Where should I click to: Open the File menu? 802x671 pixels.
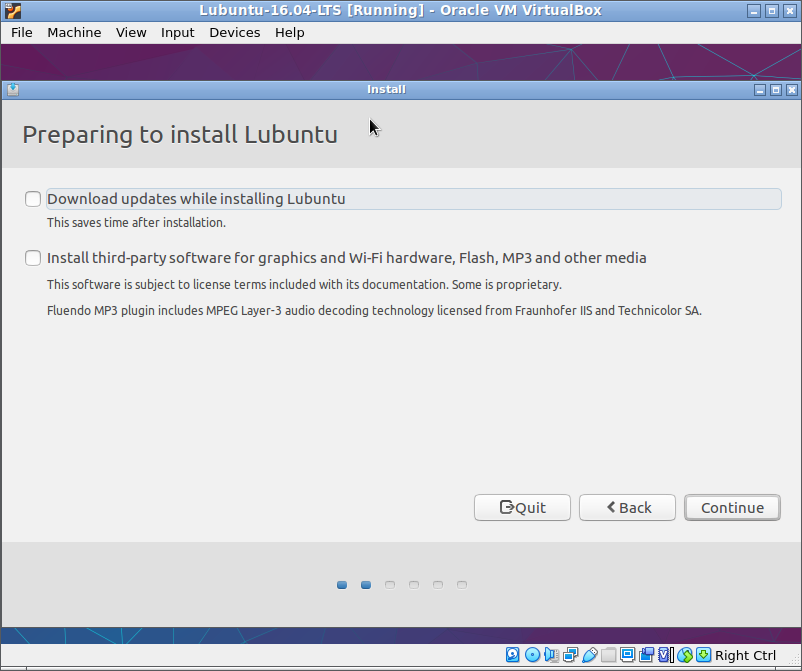(22, 33)
